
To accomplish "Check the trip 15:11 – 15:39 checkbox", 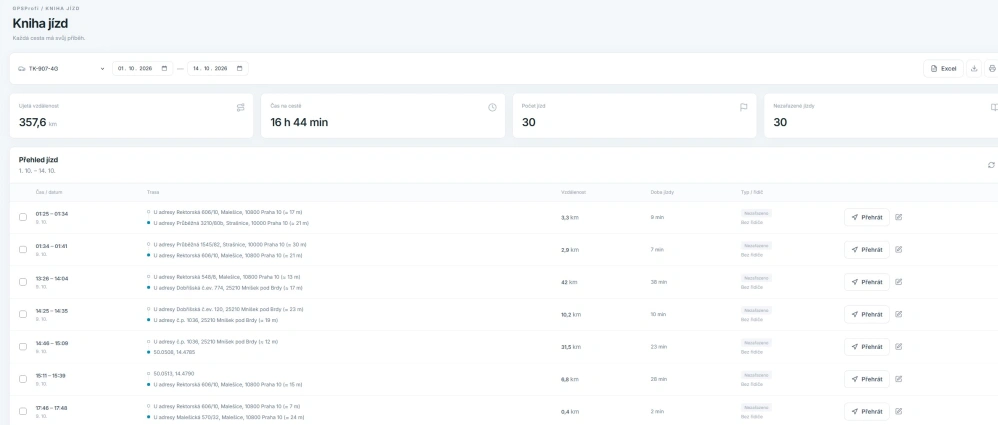I will pos(23,379).
